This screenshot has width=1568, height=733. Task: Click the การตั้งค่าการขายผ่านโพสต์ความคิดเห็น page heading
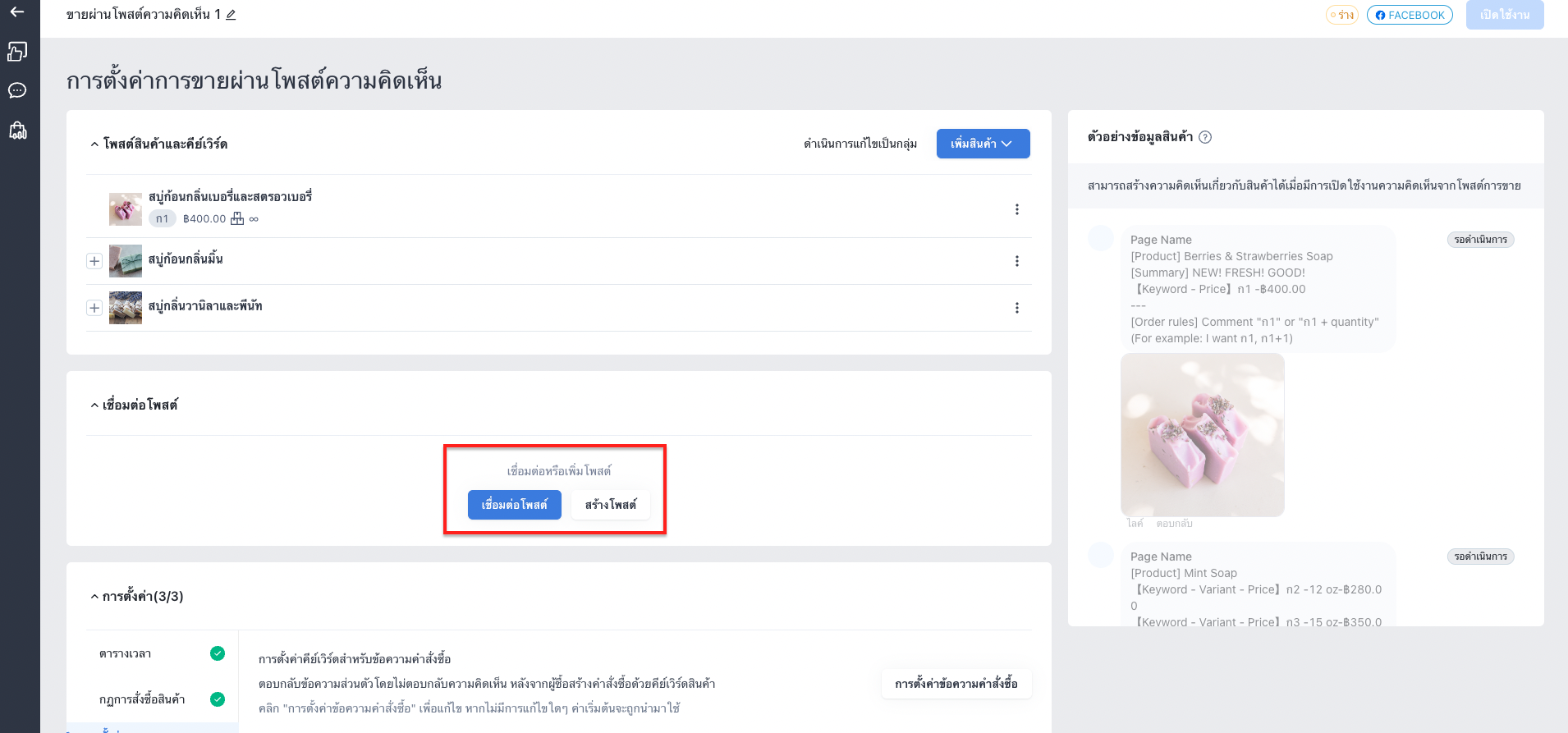click(254, 80)
